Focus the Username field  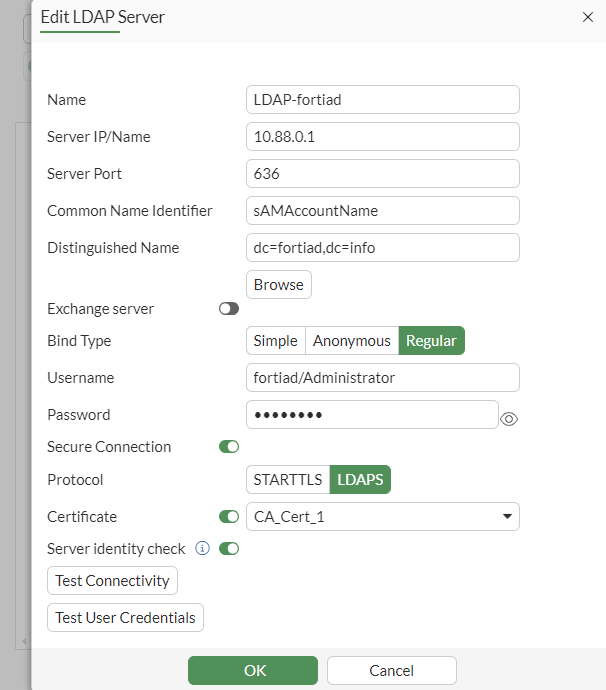click(x=382, y=378)
